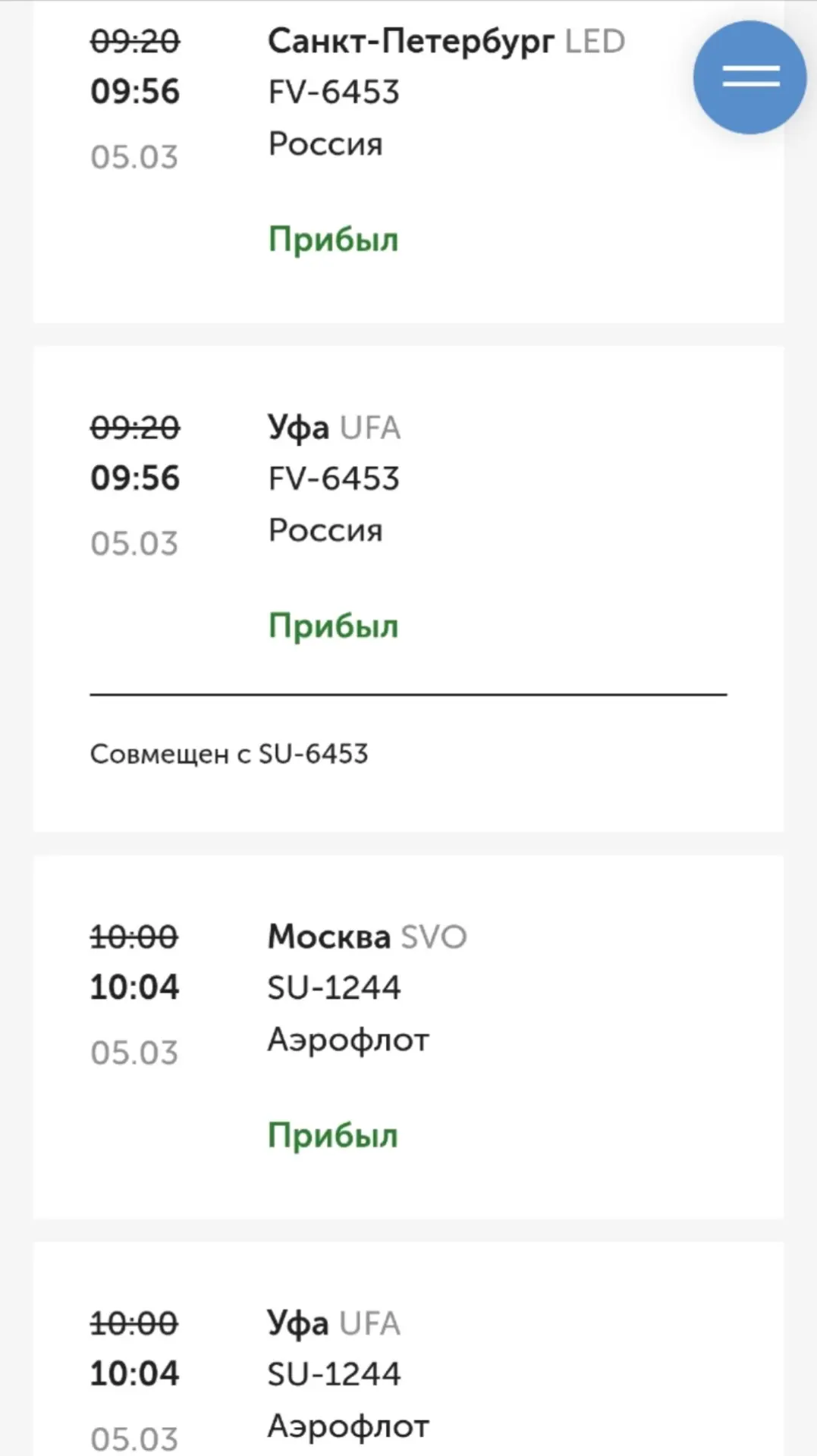Tap actual time 09:56 in Санкт-Петербург card
The image size is (817, 1456).
point(135,92)
